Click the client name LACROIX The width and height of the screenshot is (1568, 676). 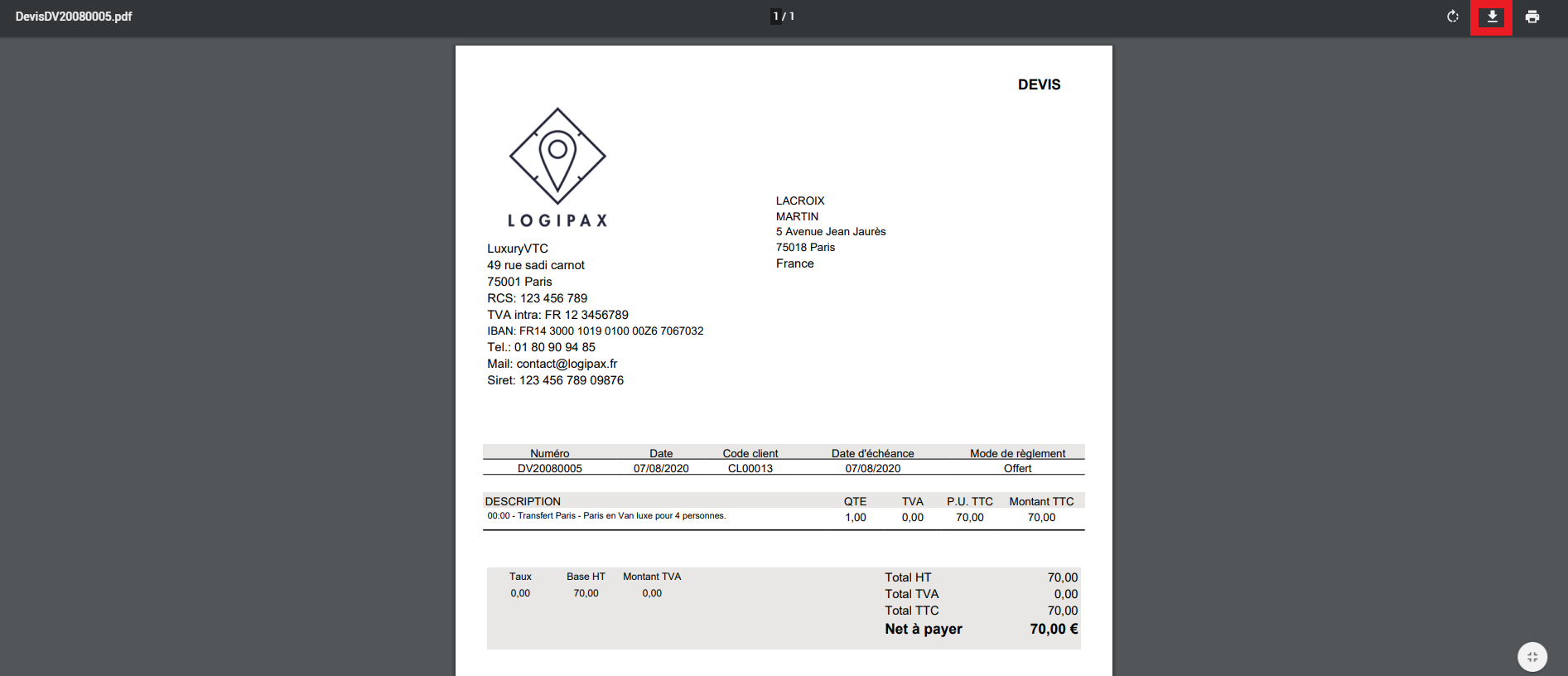[800, 200]
